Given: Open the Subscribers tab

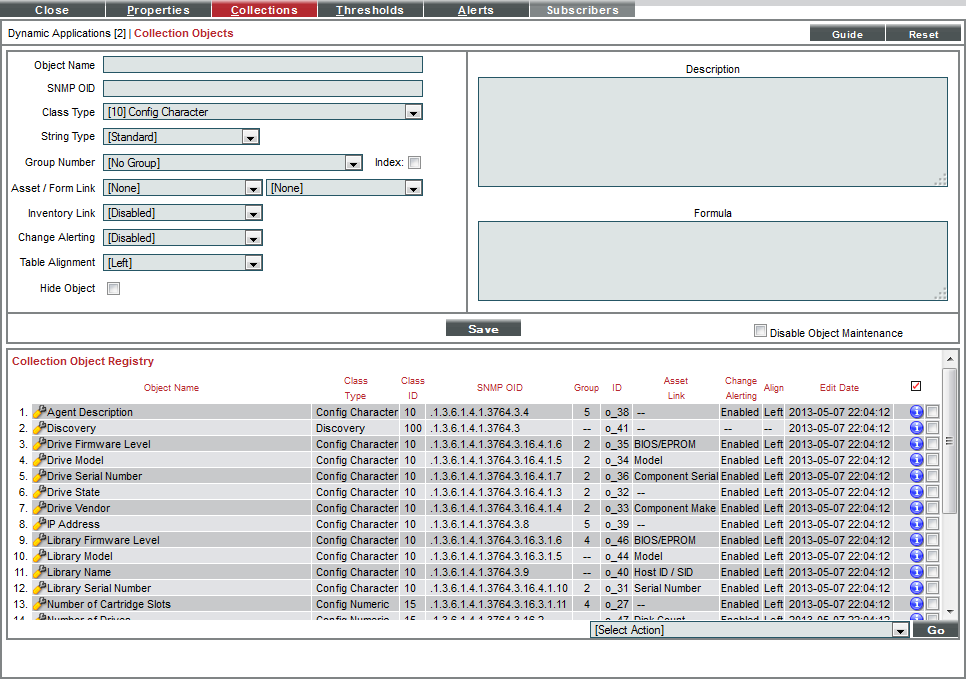Looking at the screenshot, I should [582, 10].
